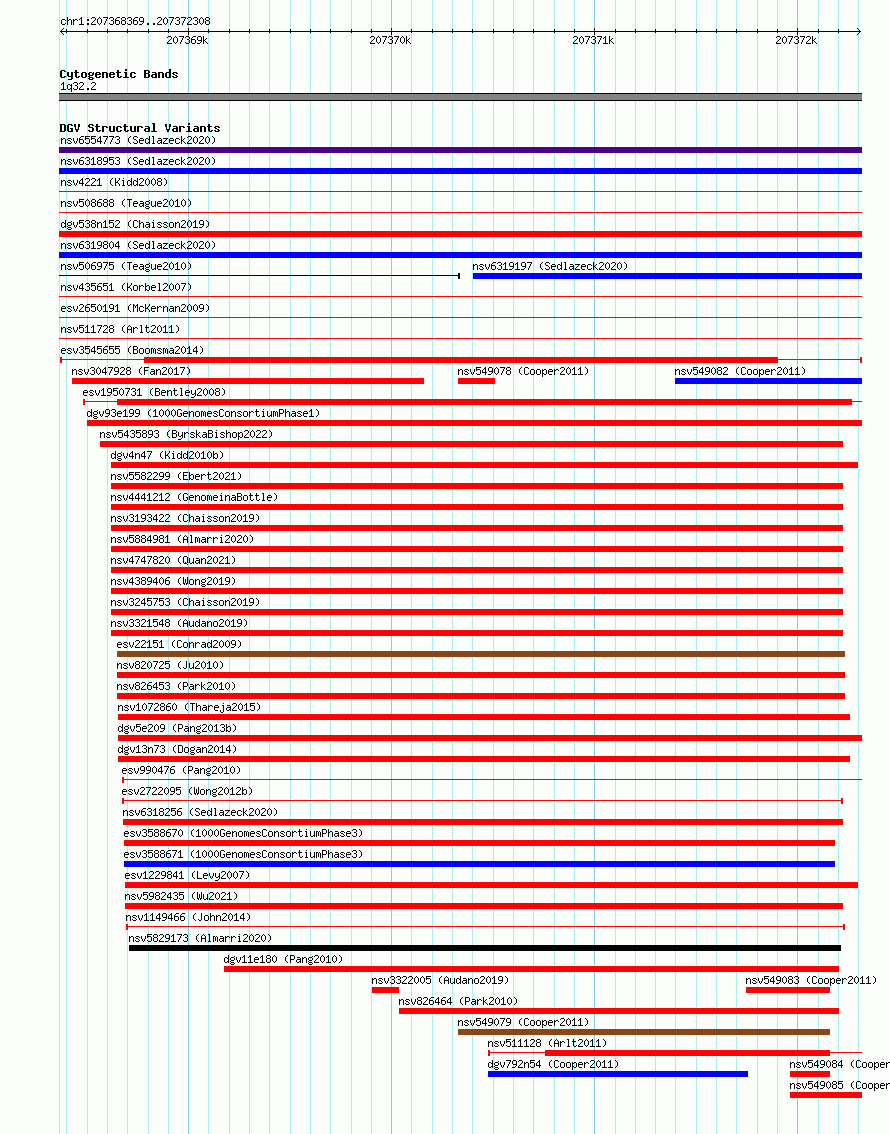Open nsv6318256 (Sedlazeck2020) variant
The height and width of the screenshot is (1134, 890).
click(200, 811)
